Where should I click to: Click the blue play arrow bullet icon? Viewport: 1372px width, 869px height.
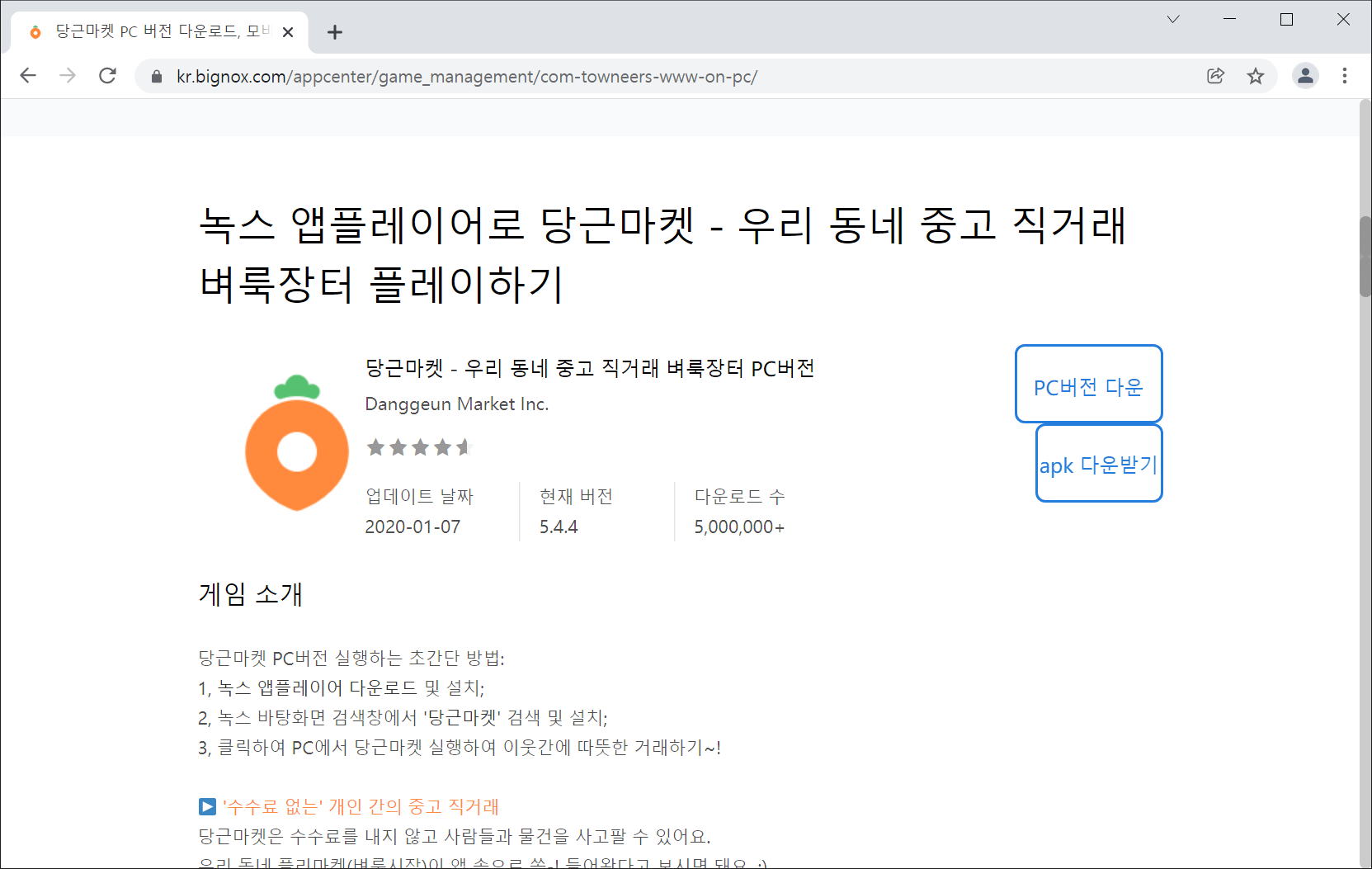pos(207,806)
